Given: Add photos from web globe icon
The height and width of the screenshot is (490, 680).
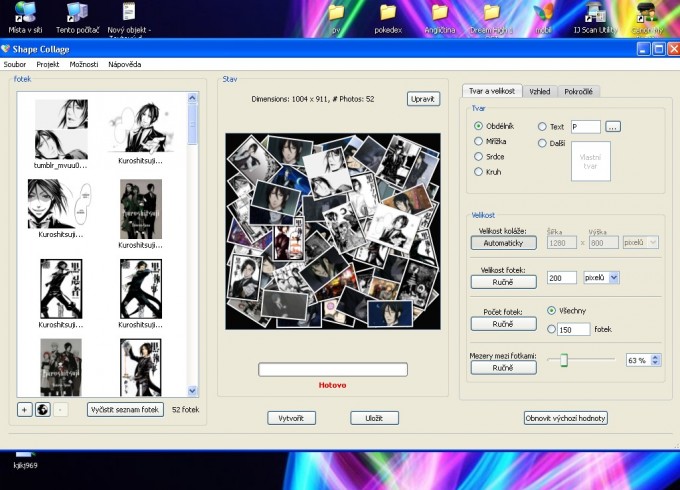Looking at the screenshot, I should [42, 409].
